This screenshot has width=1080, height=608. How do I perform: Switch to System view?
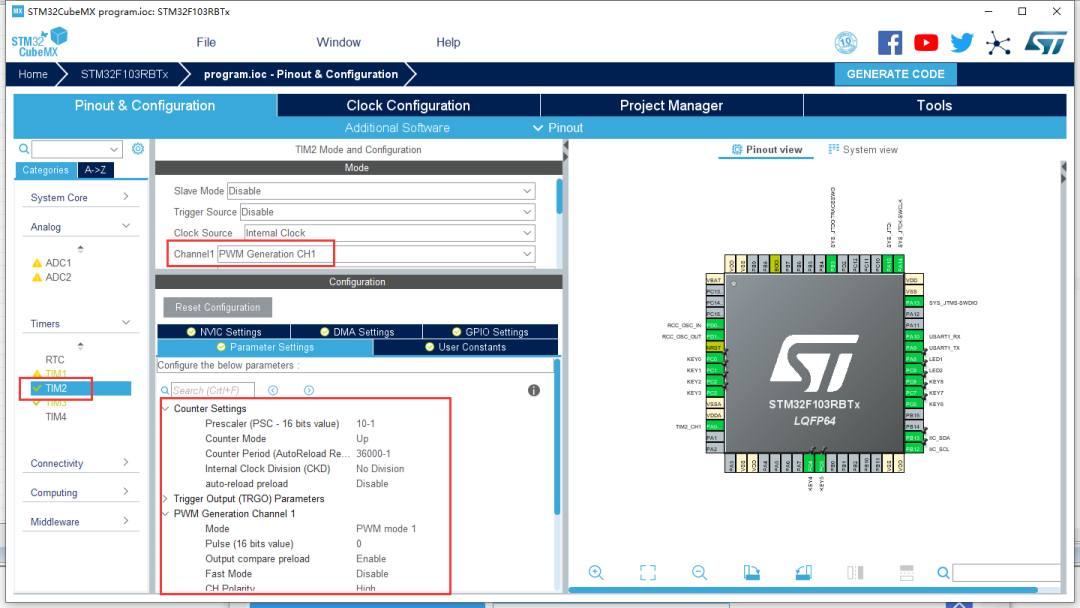[863, 149]
